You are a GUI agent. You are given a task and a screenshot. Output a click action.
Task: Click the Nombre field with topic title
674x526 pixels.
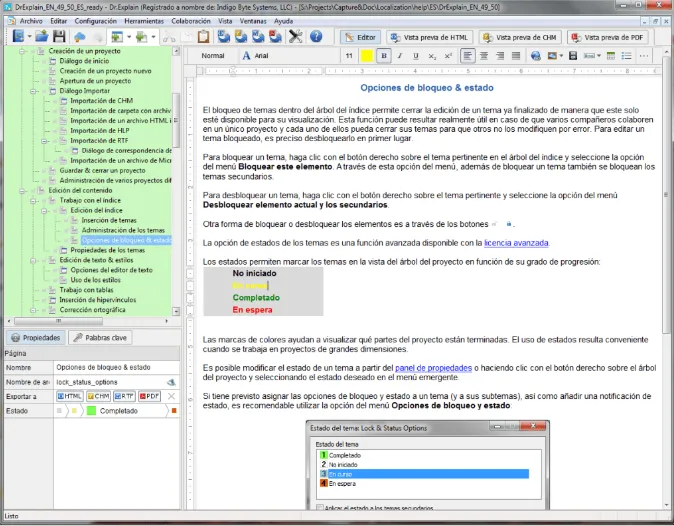coord(116,367)
